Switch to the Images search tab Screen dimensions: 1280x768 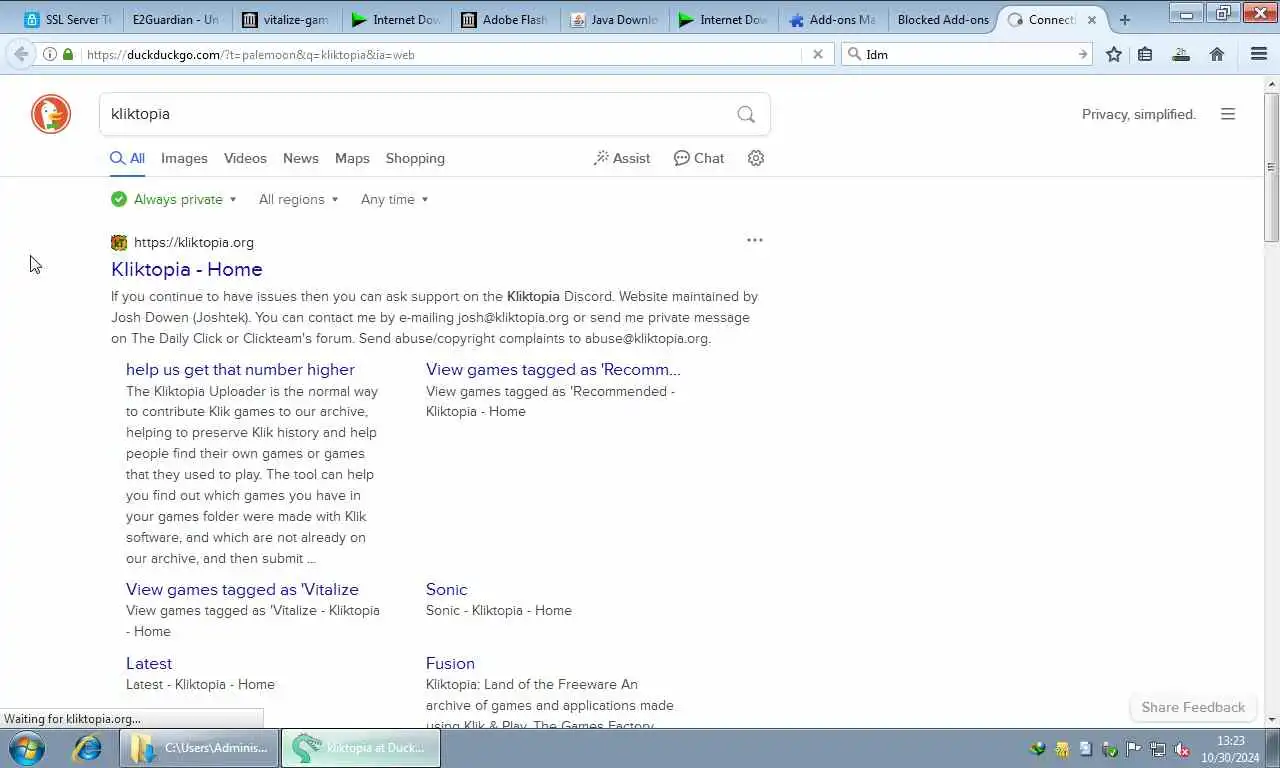click(184, 158)
